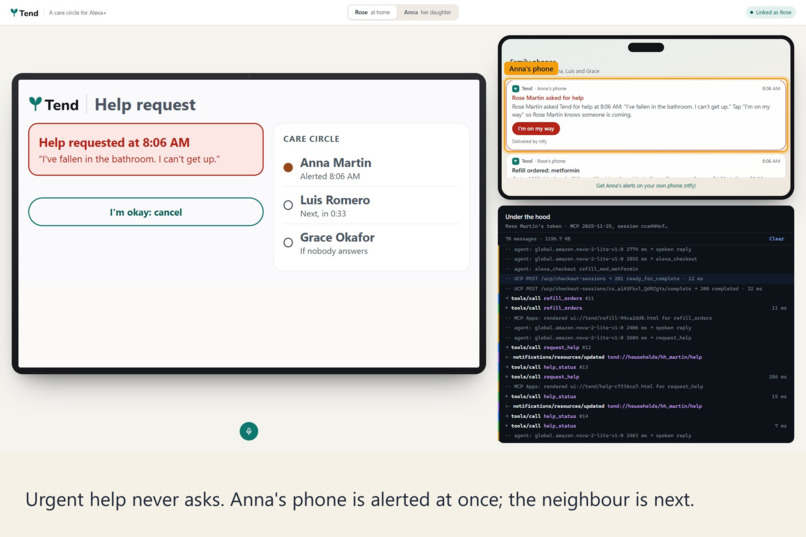The width and height of the screenshot is (806, 537).
Task: Expand the tools/call help_status 15 ms log row
Action: pyautogui.click(x=645, y=396)
